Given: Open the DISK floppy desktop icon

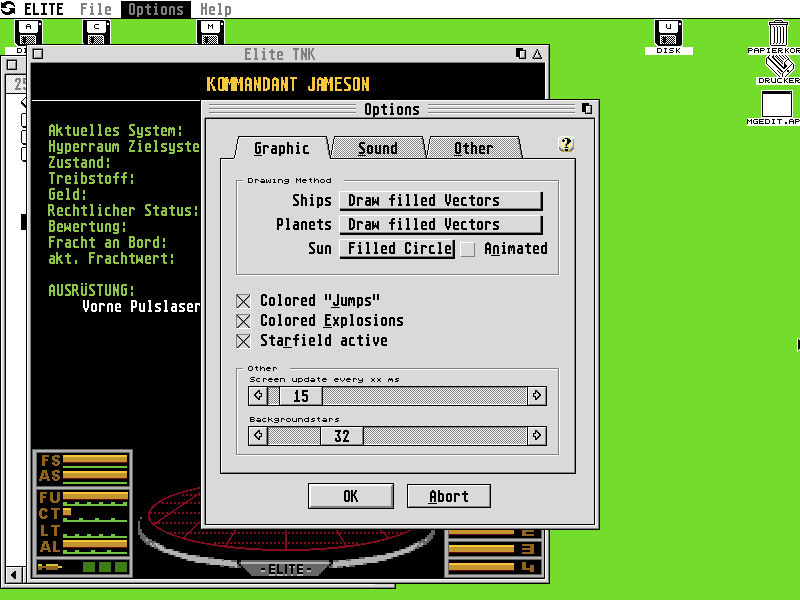Looking at the screenshot, I should point(668,34).
